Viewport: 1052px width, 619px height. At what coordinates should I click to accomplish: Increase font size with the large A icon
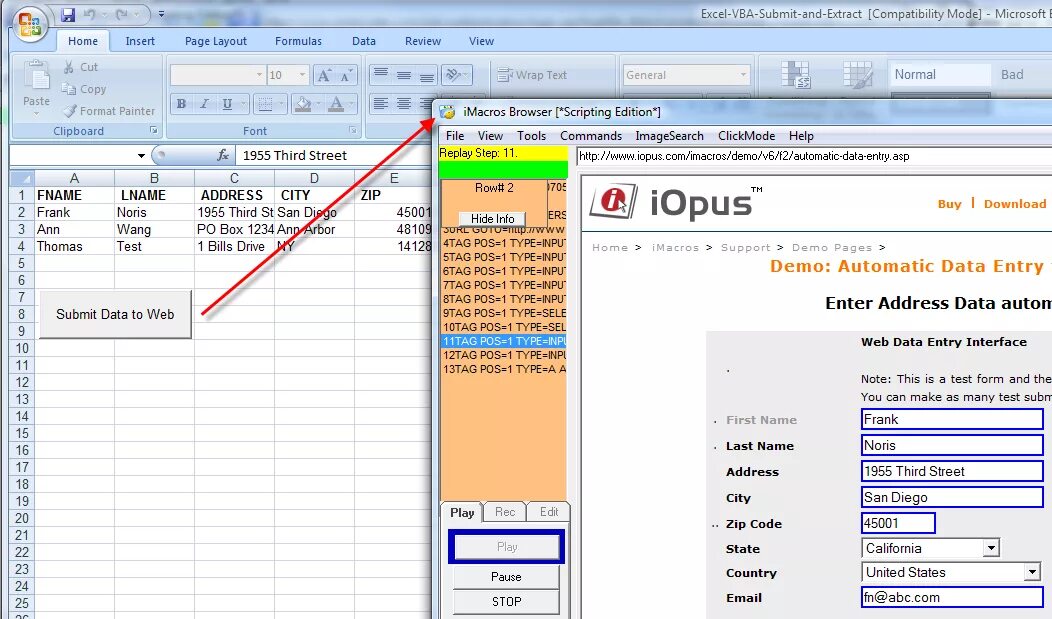(323, 75)
